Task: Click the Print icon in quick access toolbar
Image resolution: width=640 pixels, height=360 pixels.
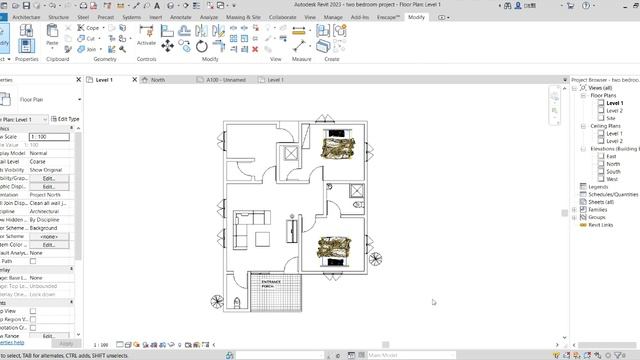Action: pyautogui.click(x=83, y=6)
